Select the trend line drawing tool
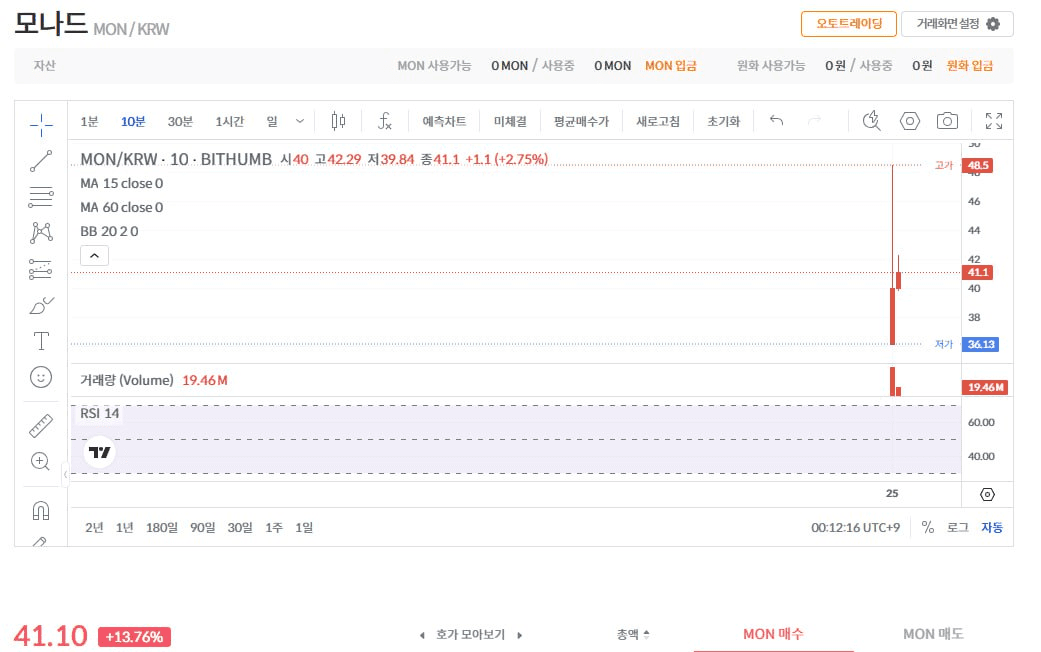The image size is (1041, 652). 41,160
